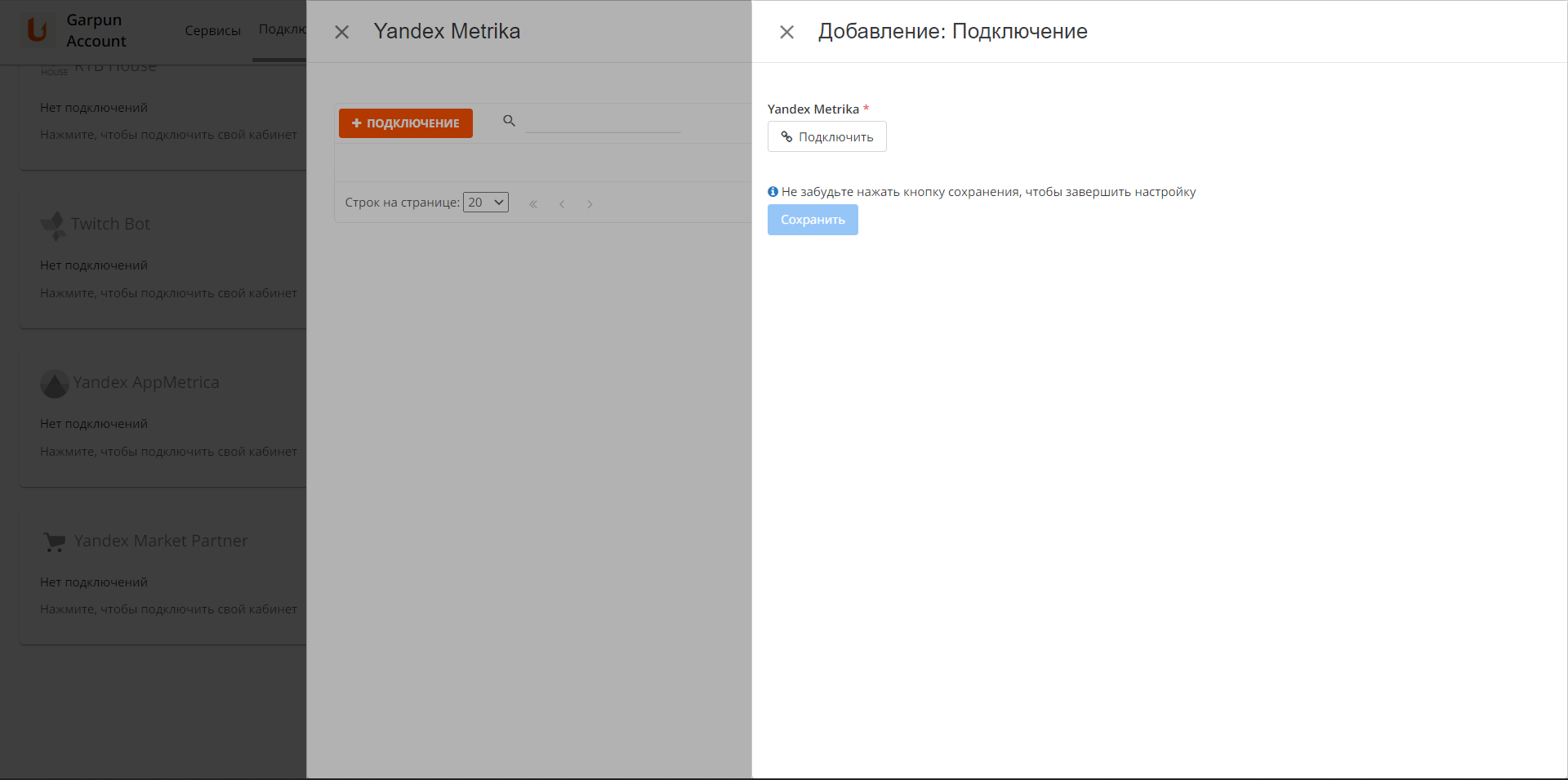This screenshot has width=1568, height=780.
Task: Click the 'Строк на странице:' label
Action: tap(403, 203)
